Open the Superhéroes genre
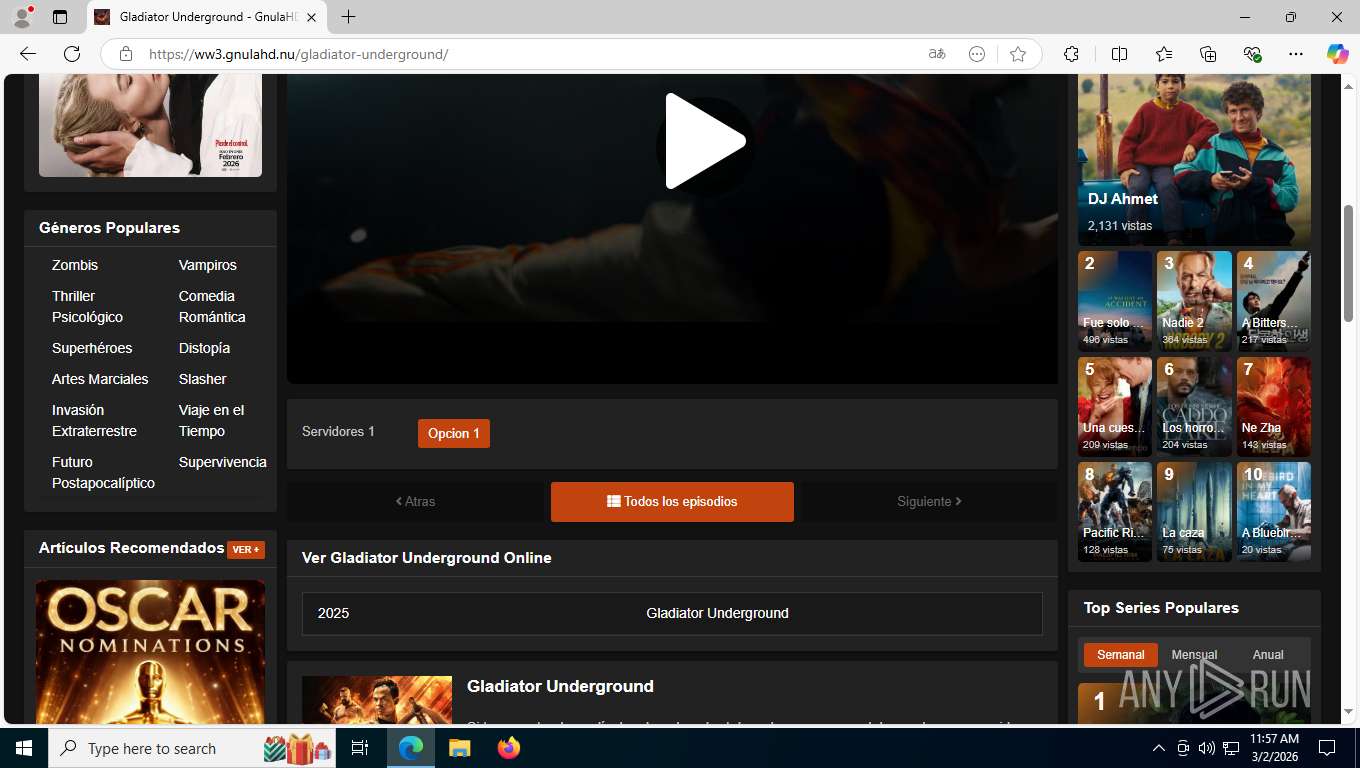The height and width of the screenshot is (768, 1360). point(92,348)
